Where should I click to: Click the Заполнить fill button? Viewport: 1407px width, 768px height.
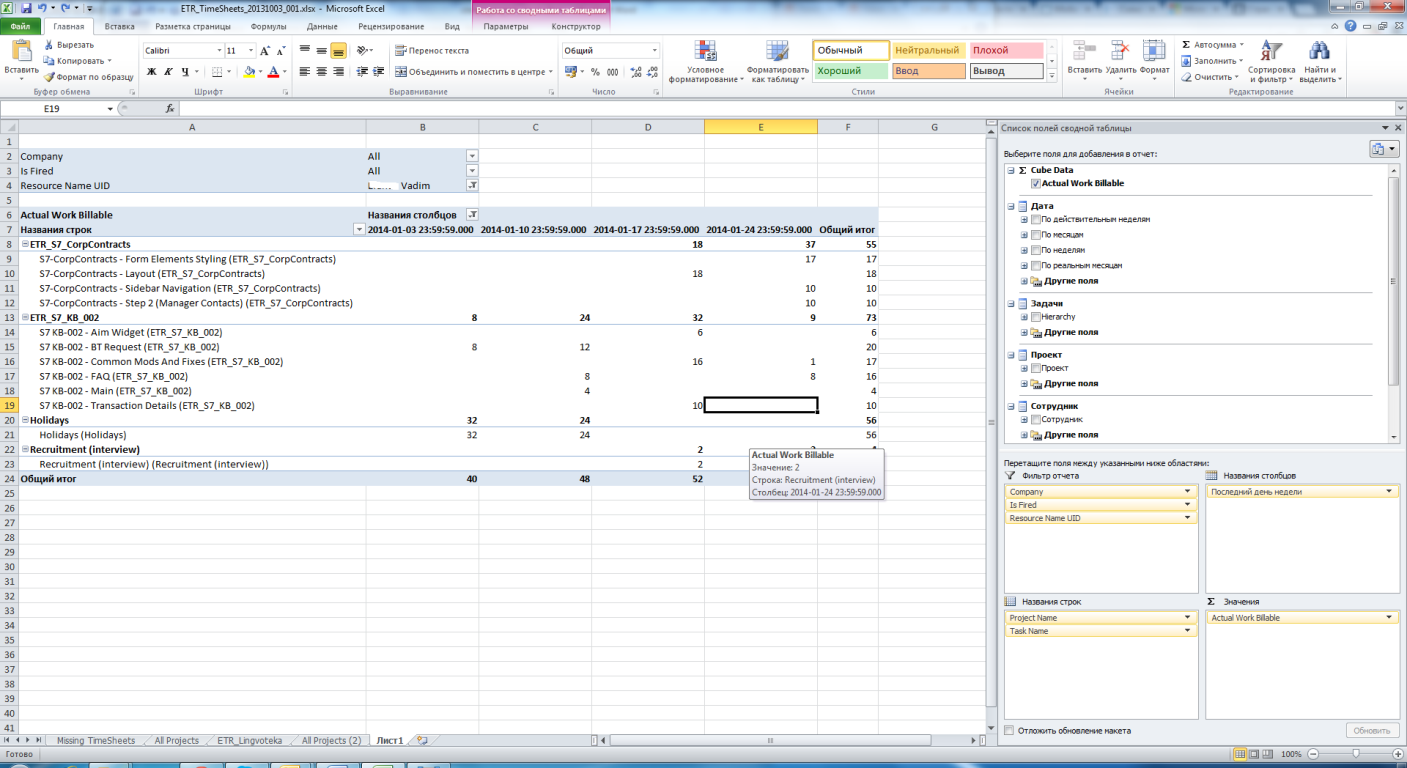pos(1210,61)
